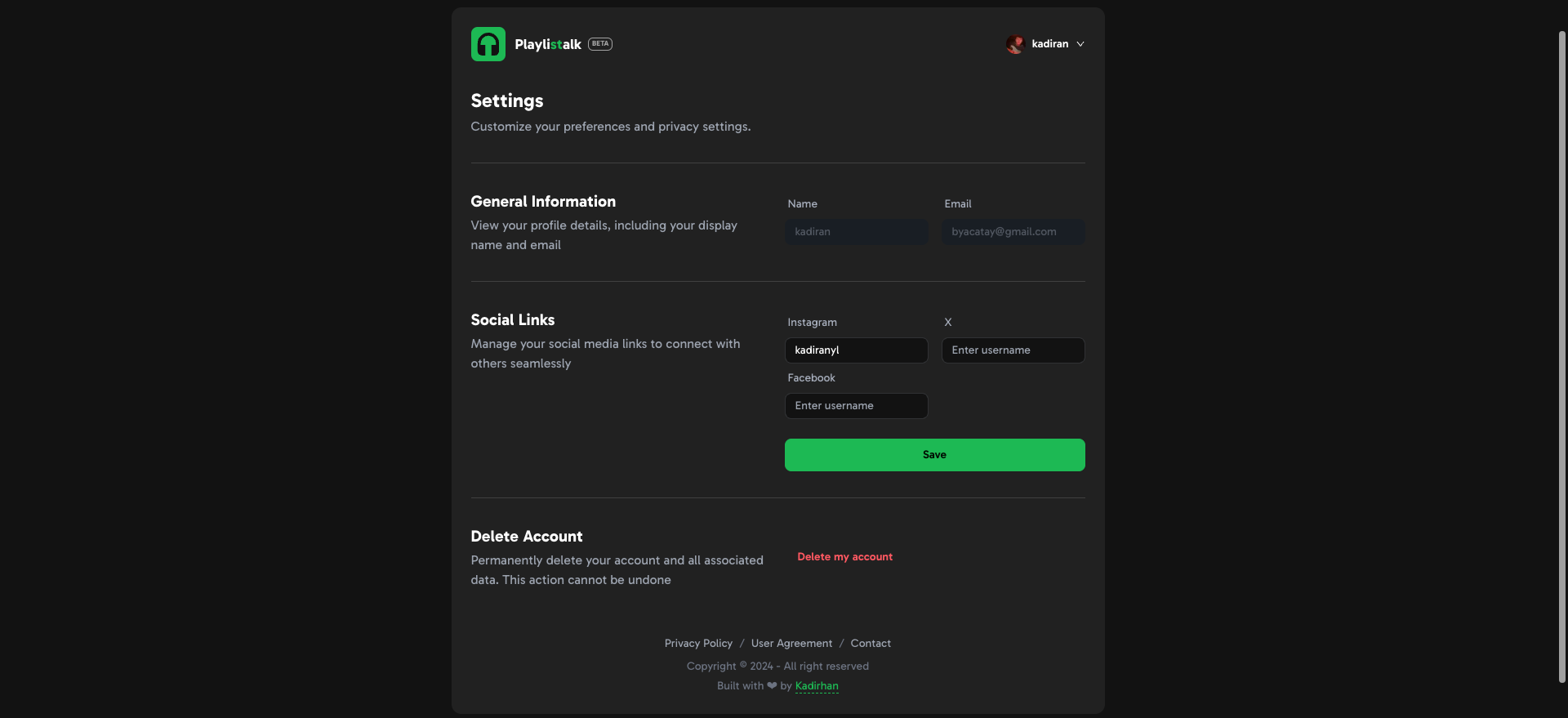Click the page vertical scrollbar
The width and height of the screenshot is (1568, 718).
tap(1561, 357)
